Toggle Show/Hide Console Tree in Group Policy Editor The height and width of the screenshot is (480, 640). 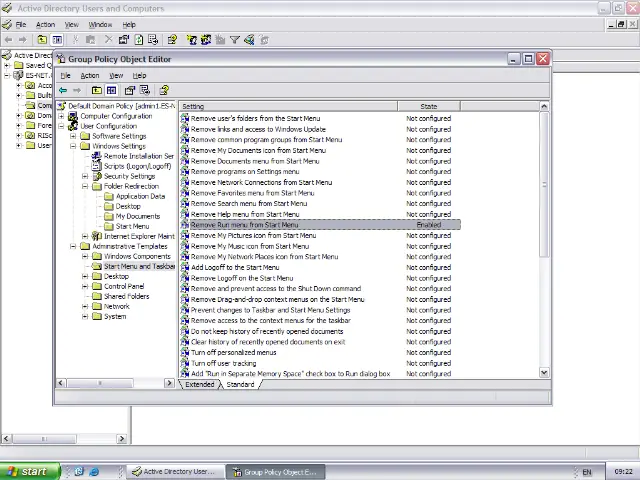coord(111,90)
